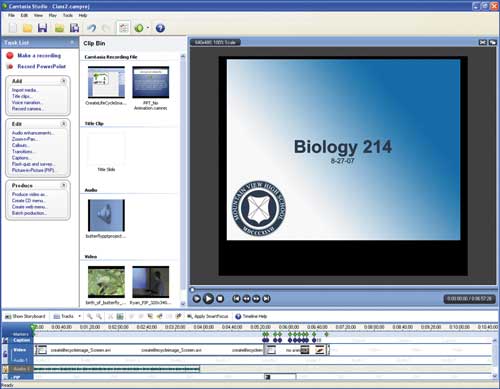Screen dimensions: 500x389
Task: Toggle the lock on the Audio 2 track
Action: tap(5, 369)
